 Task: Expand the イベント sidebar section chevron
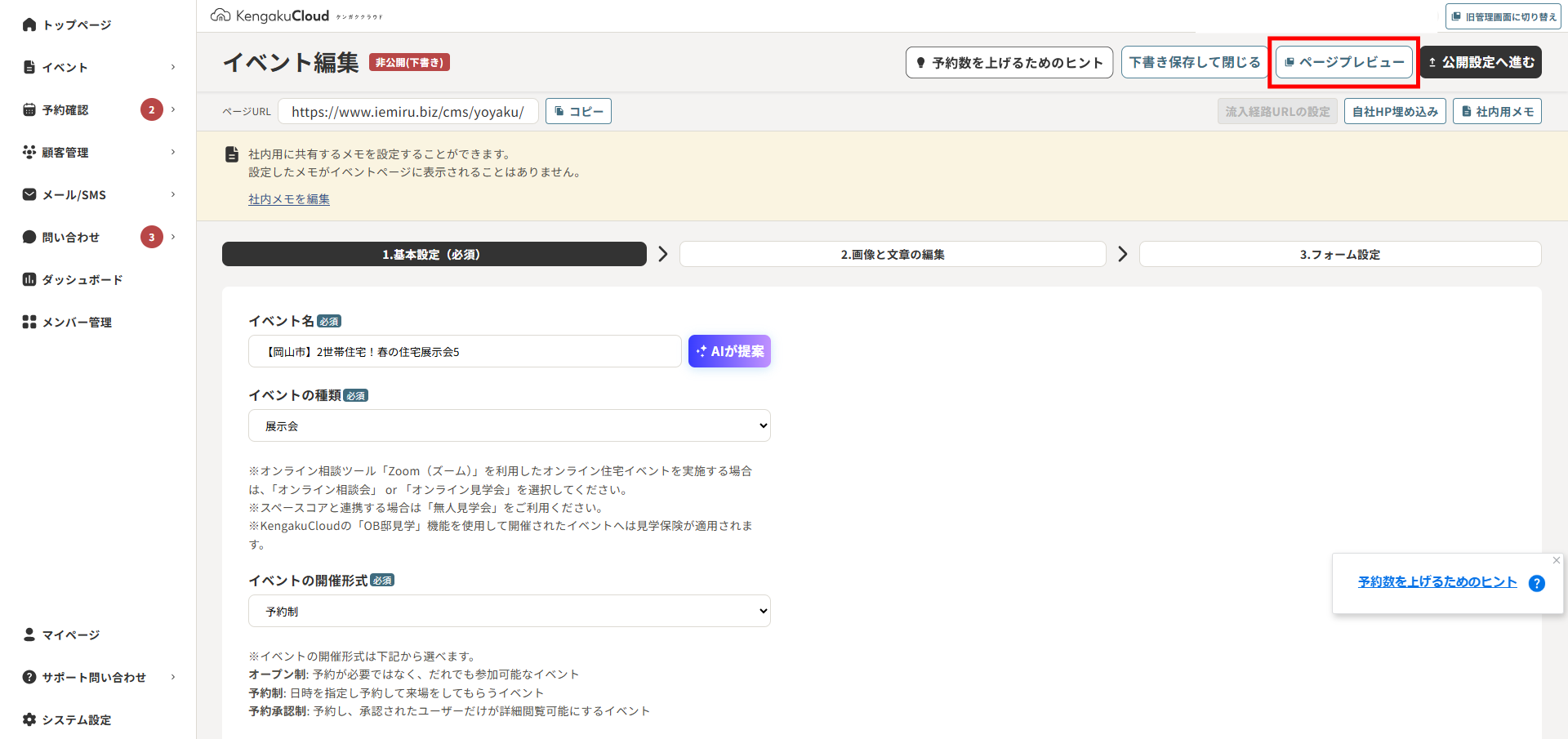[x=171, y=67]
